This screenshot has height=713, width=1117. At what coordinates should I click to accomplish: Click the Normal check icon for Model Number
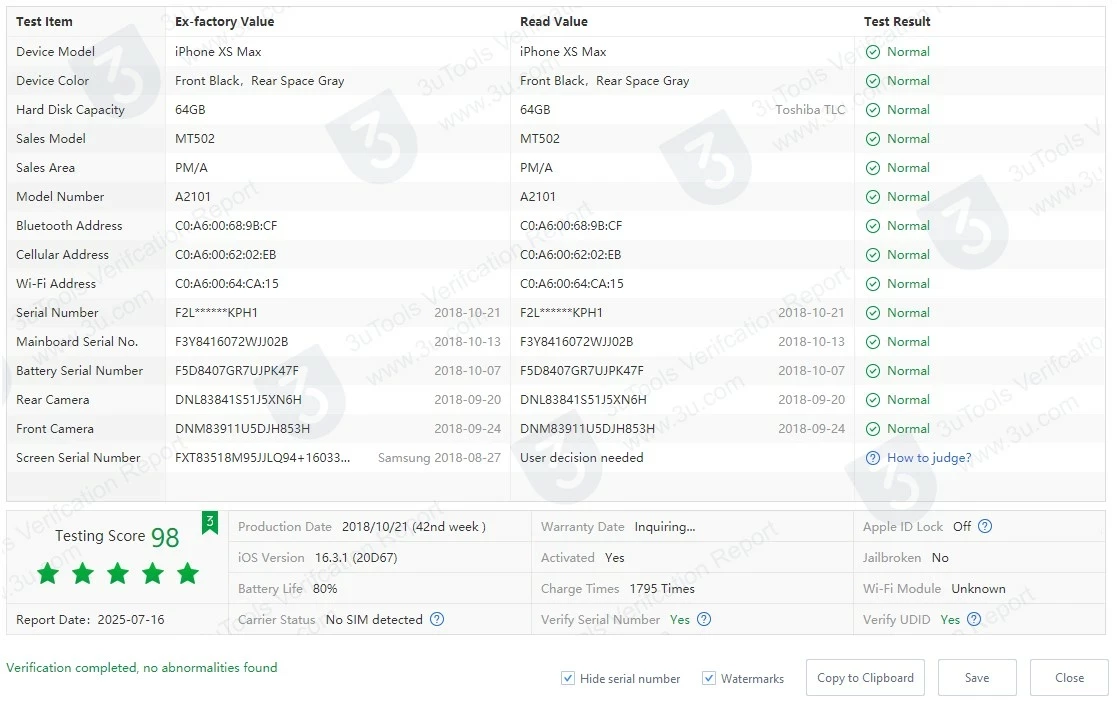pyautogui.click(x=873, y=197)
